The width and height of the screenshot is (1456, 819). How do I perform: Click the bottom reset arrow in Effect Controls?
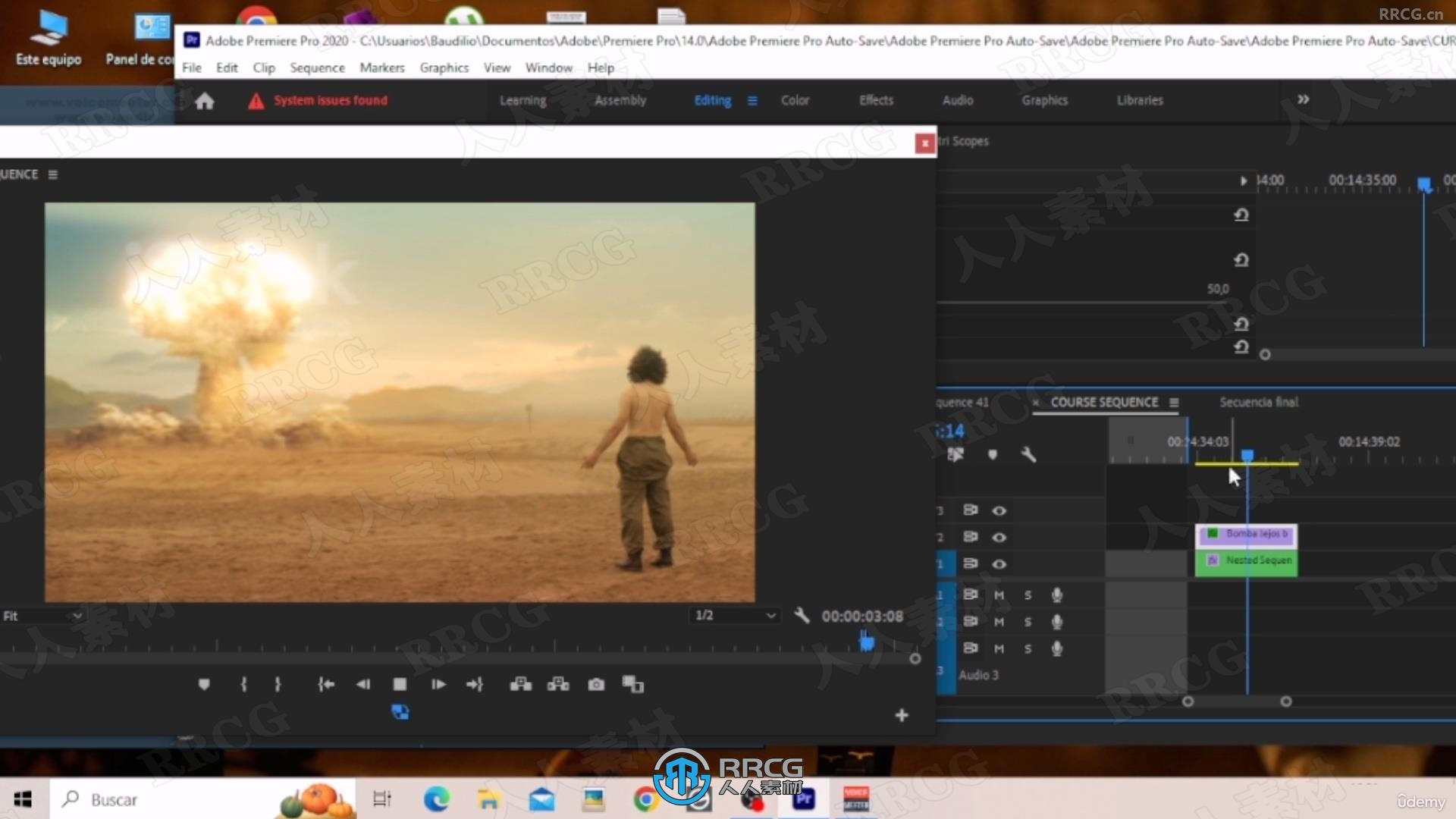[1241, 347]
